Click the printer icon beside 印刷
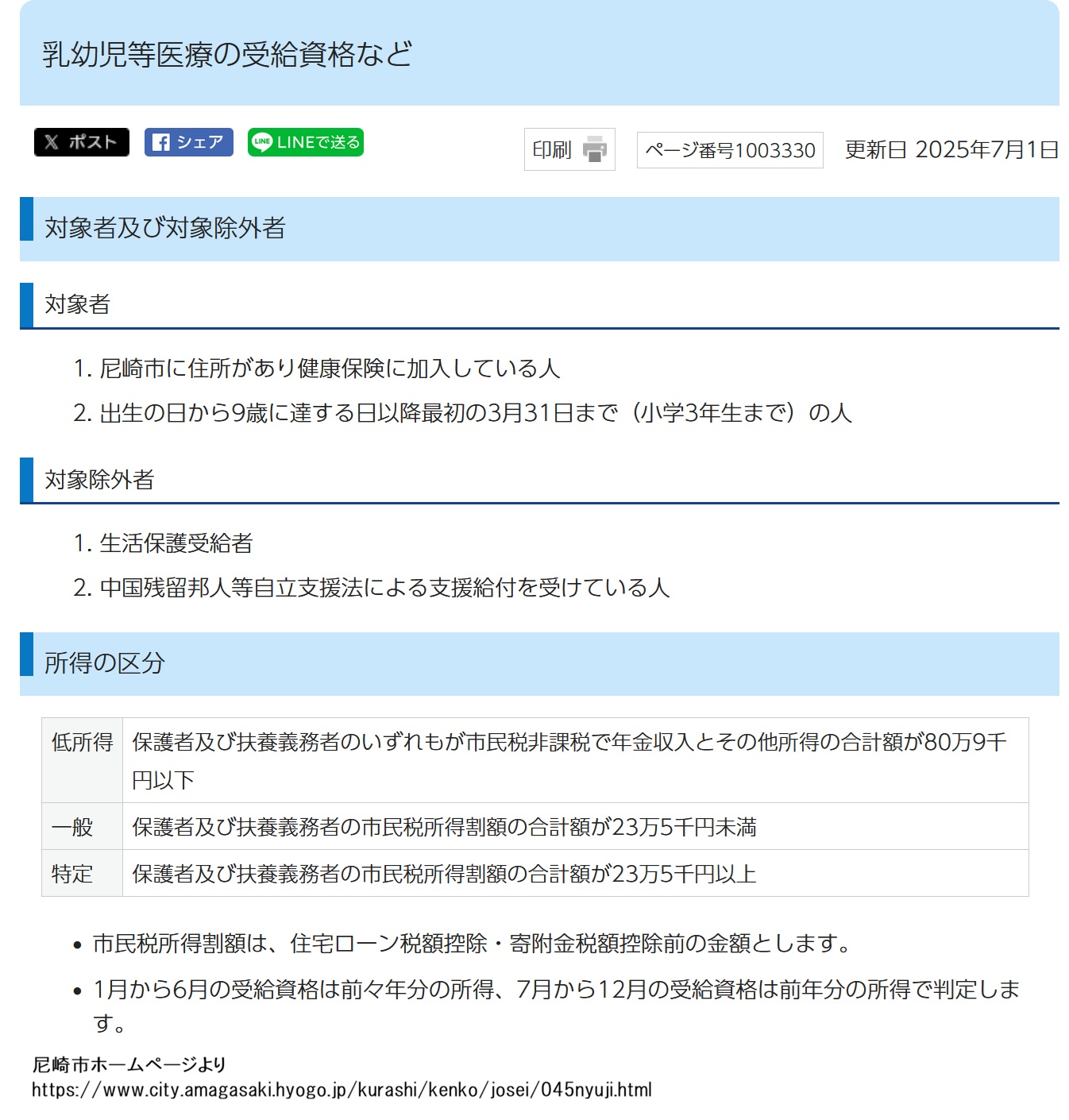 coord(594,149)
